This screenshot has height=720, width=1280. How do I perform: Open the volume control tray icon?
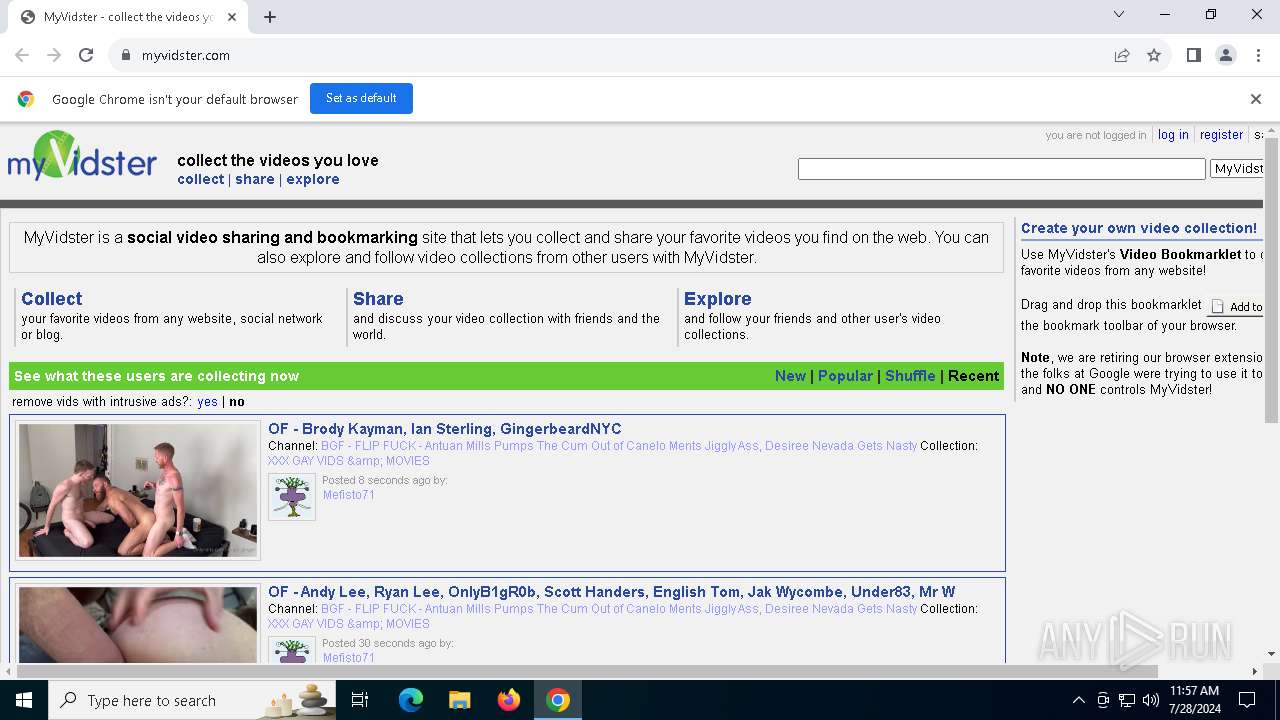(1150, 700)
